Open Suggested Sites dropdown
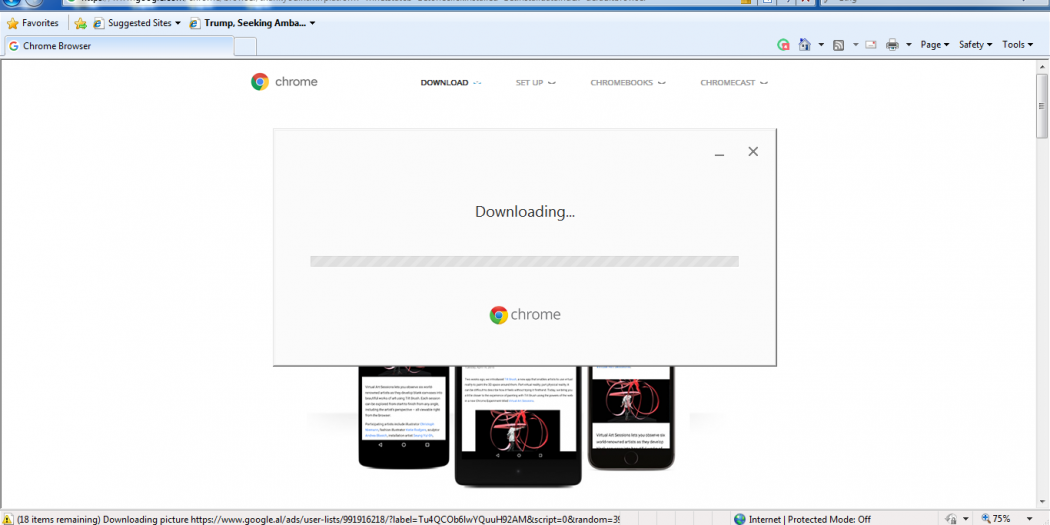This screenshot has height=525, width=1050. 137,23
